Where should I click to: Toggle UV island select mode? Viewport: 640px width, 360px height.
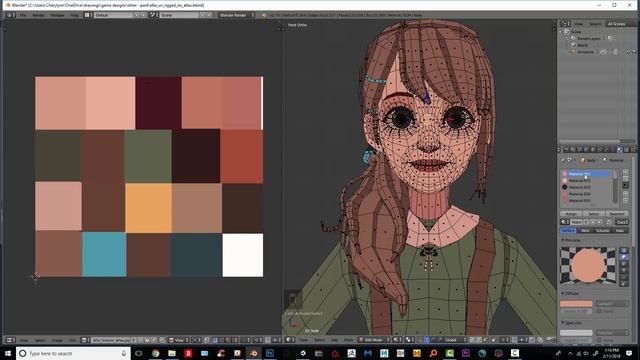[234, 340]
